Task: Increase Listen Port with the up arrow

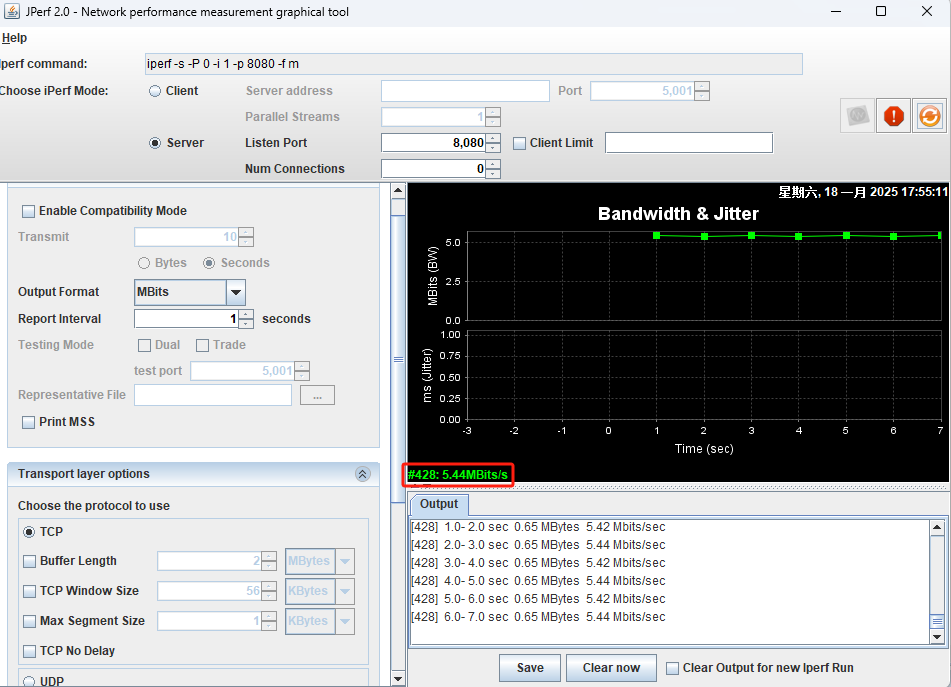Action: pyautogui.click(x=493, y=138)
